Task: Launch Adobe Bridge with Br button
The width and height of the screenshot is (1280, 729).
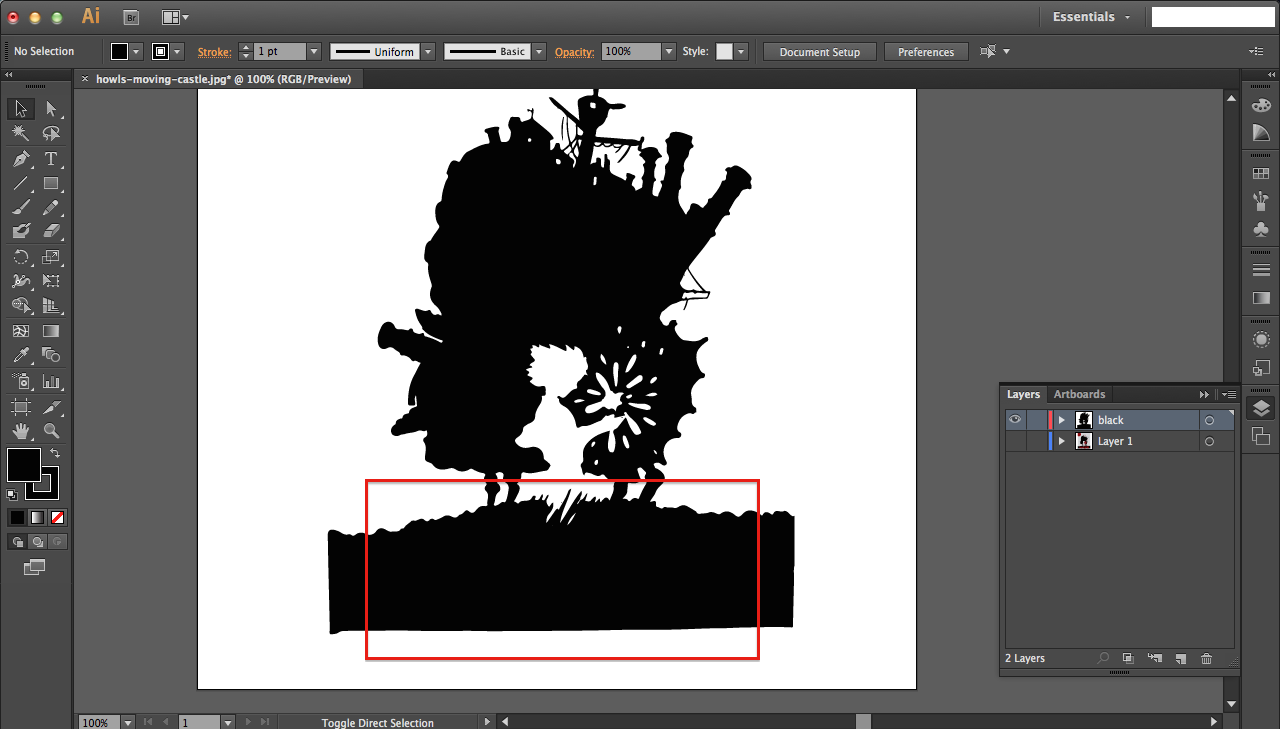Action: [x=131, y=17]
